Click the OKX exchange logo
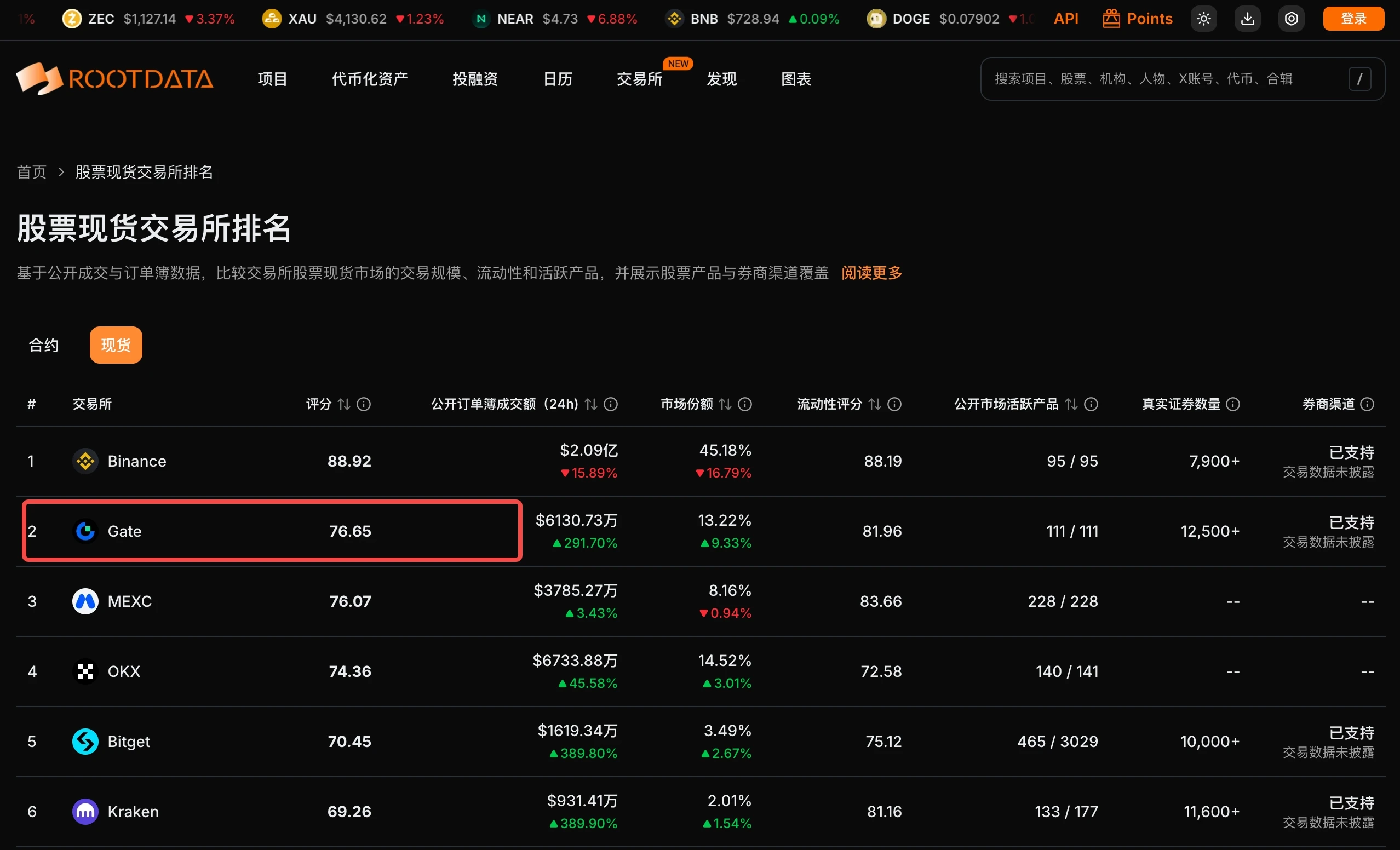 tap(85, 671)
